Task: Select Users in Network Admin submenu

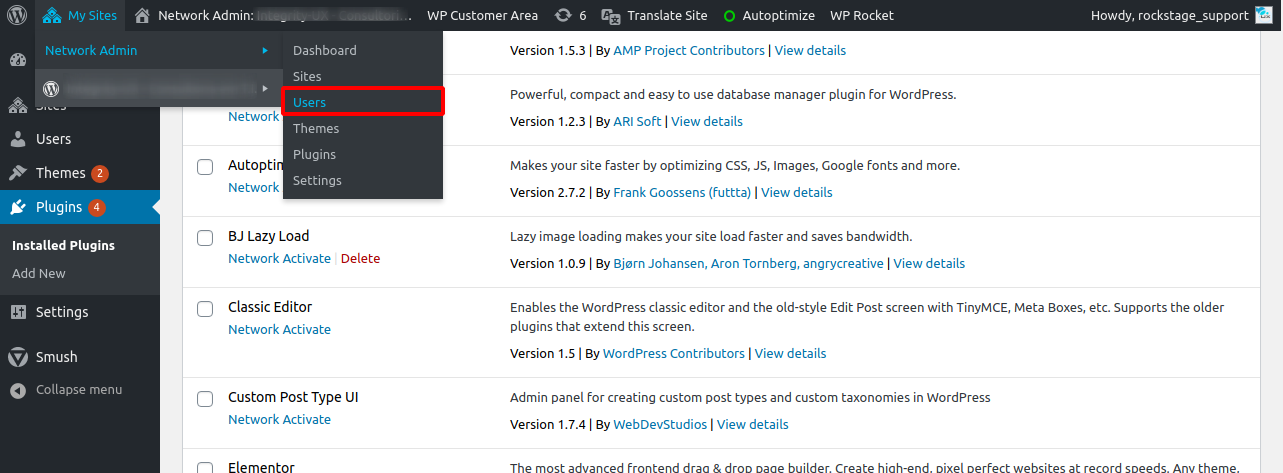Action: click(x=310, y=102)
